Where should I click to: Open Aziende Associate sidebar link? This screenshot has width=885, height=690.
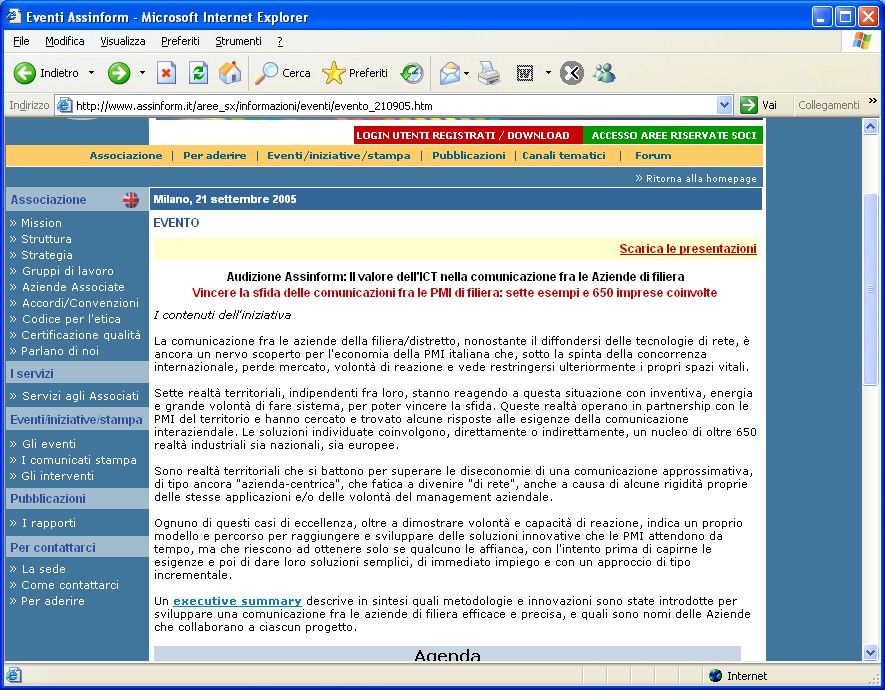pyautogui.click(x=73, y=287)
